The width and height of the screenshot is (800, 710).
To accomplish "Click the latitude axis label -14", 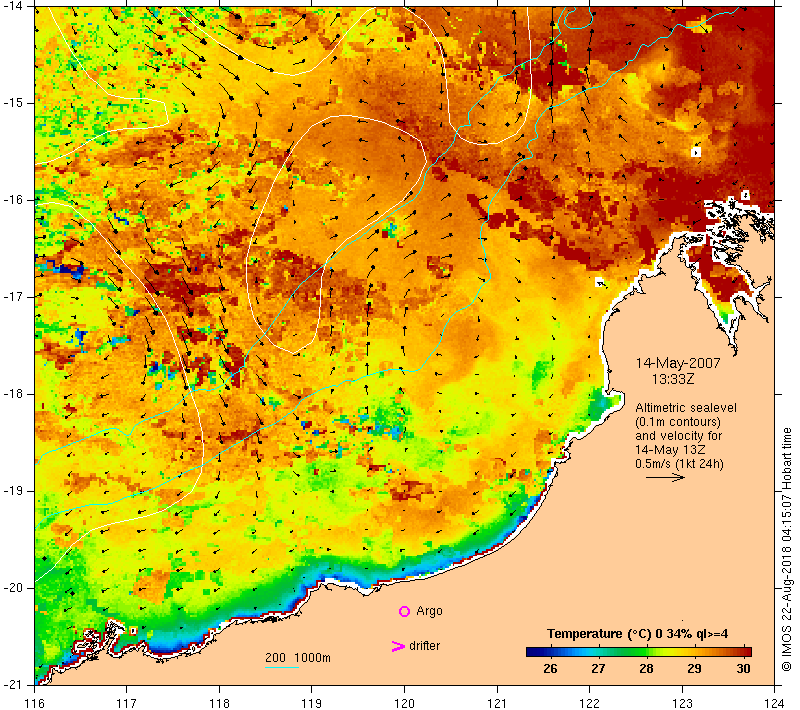I will click(13, 6).
